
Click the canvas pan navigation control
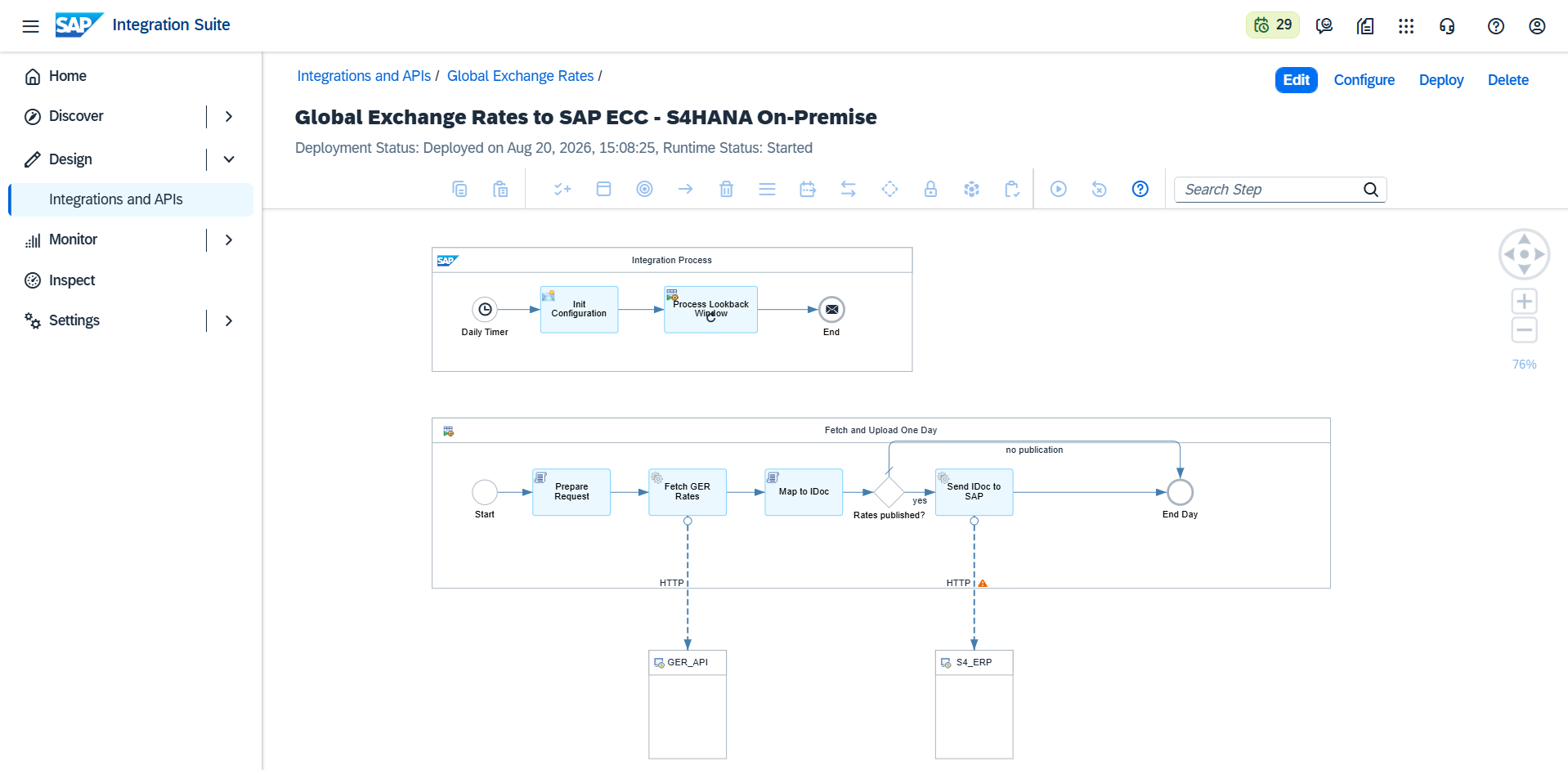(x=1524, y=254)
